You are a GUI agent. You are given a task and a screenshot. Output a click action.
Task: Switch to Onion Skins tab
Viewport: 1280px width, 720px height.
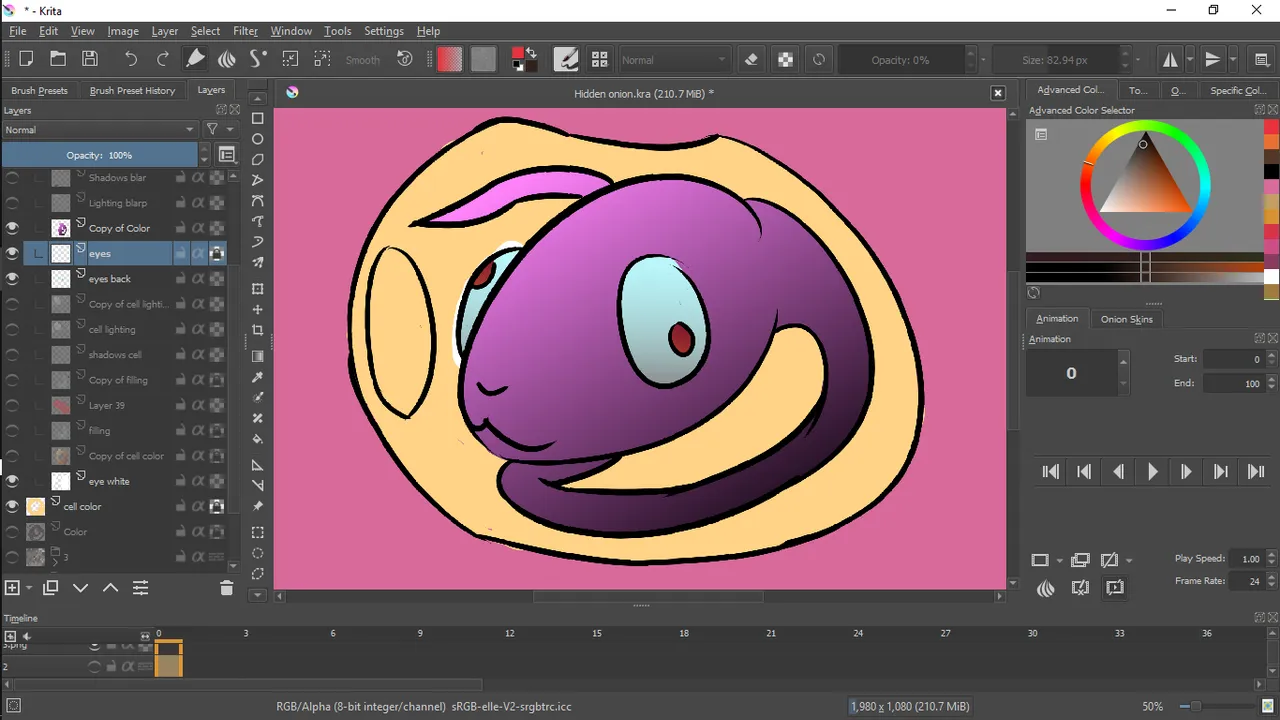1127,319
